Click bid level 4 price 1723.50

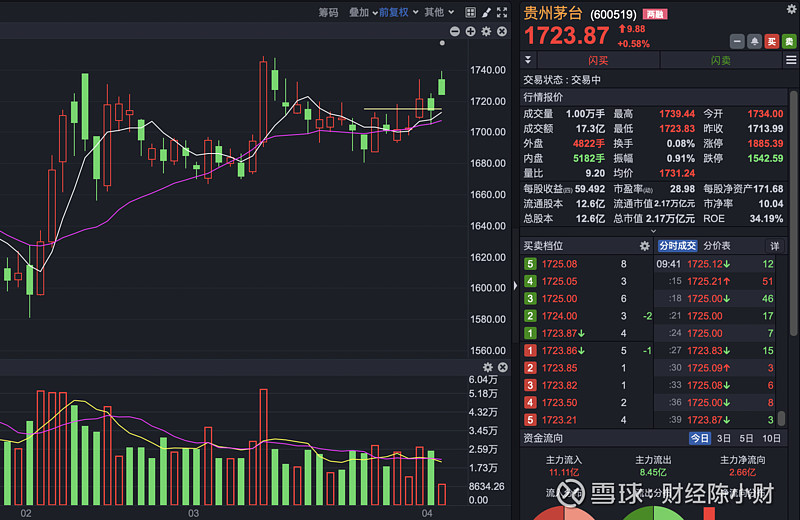(x=559, y=403)
